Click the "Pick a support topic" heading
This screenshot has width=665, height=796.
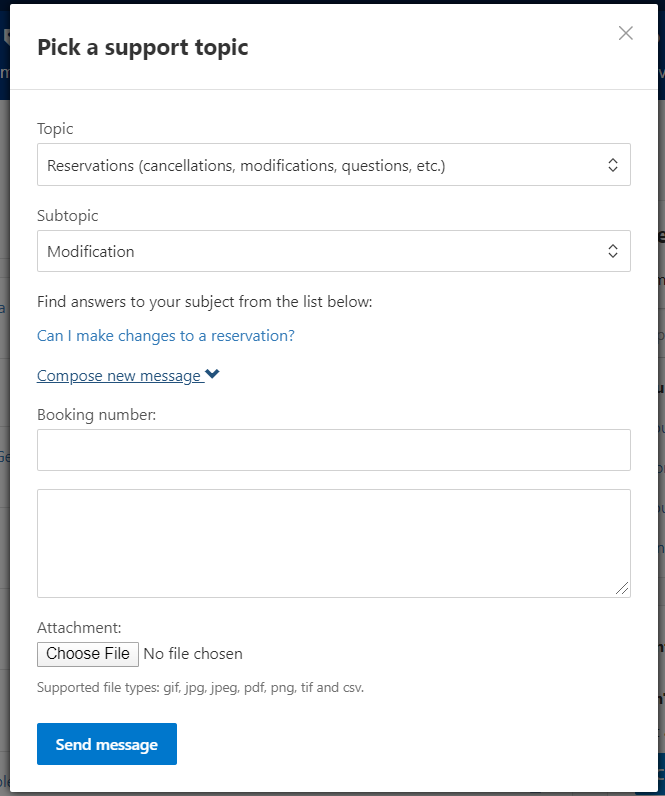tap(143, 47)
